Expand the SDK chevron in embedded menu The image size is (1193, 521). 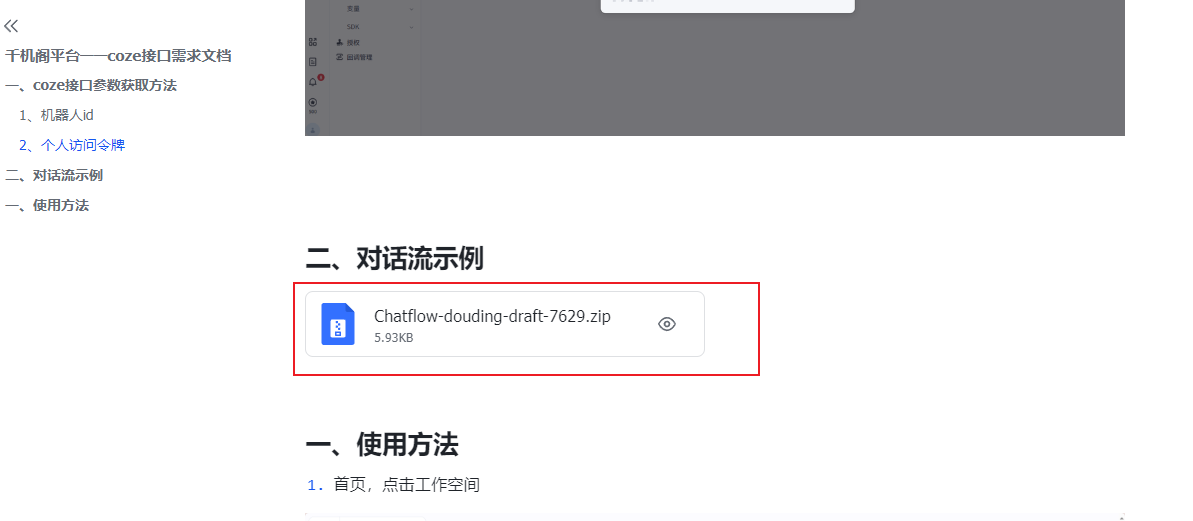pos(412,27)
